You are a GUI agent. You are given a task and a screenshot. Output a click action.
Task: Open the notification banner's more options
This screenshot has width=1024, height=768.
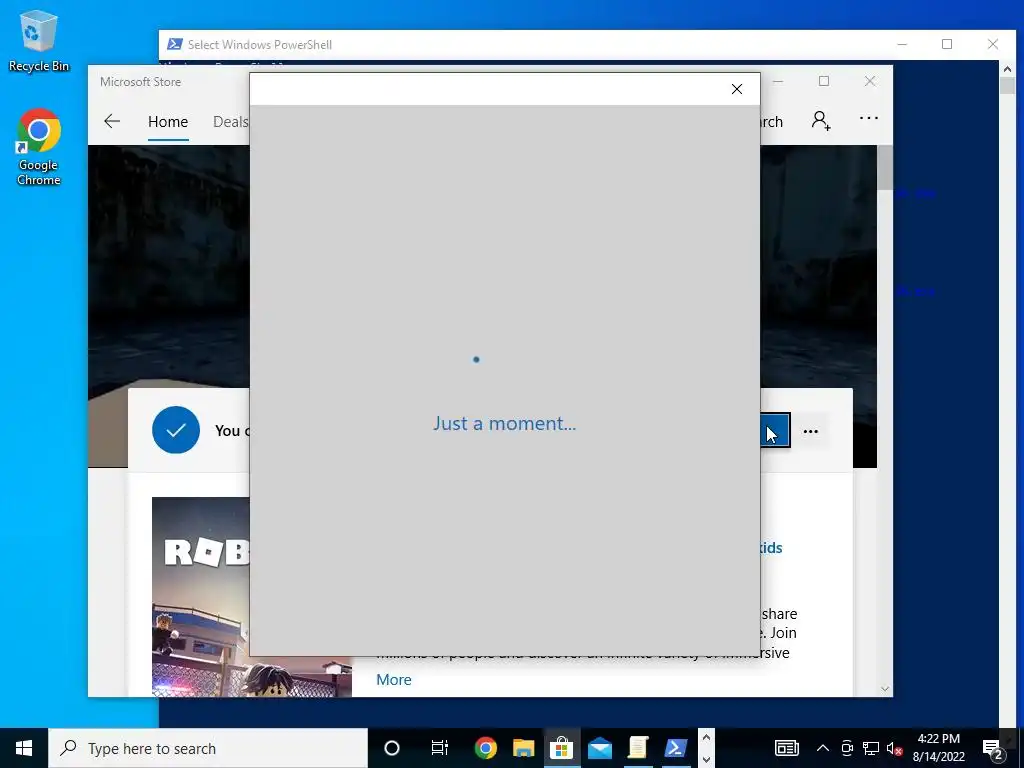[x=810, y=431]
